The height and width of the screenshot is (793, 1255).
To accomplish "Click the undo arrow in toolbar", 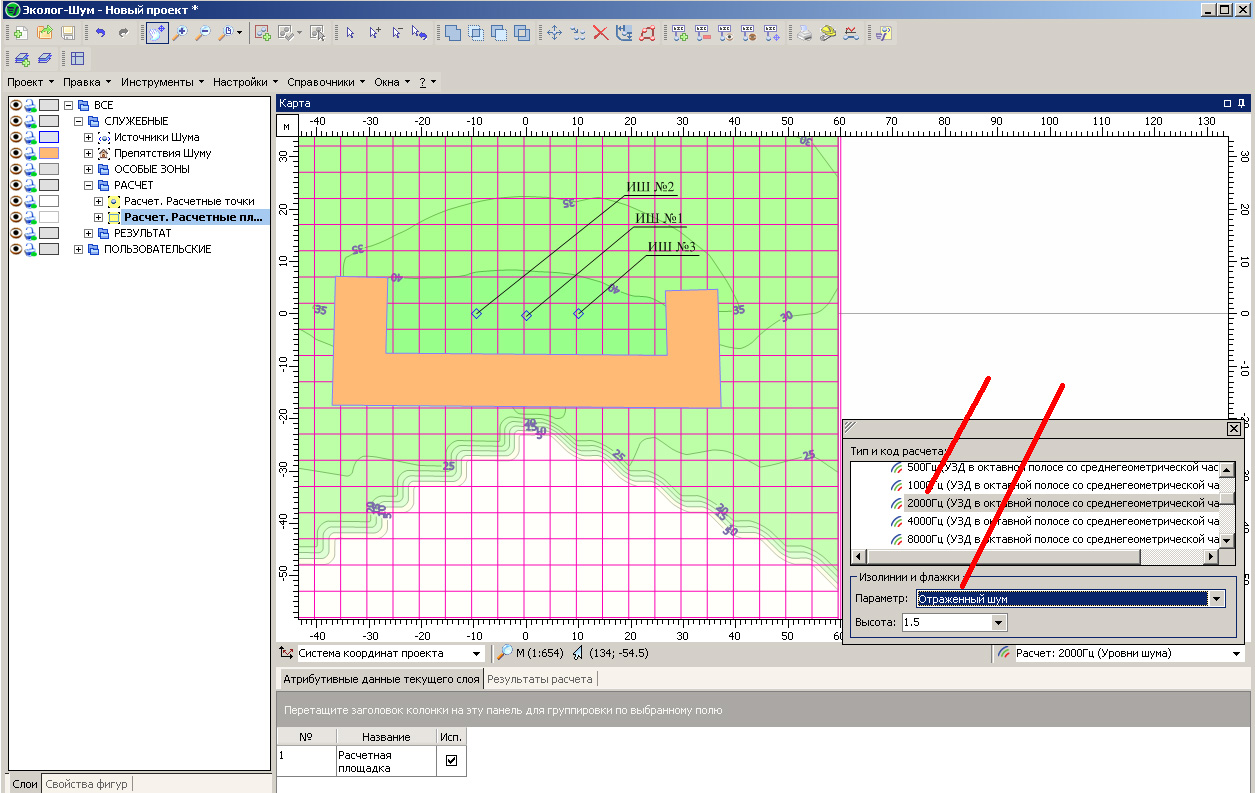I will (100, 33).
